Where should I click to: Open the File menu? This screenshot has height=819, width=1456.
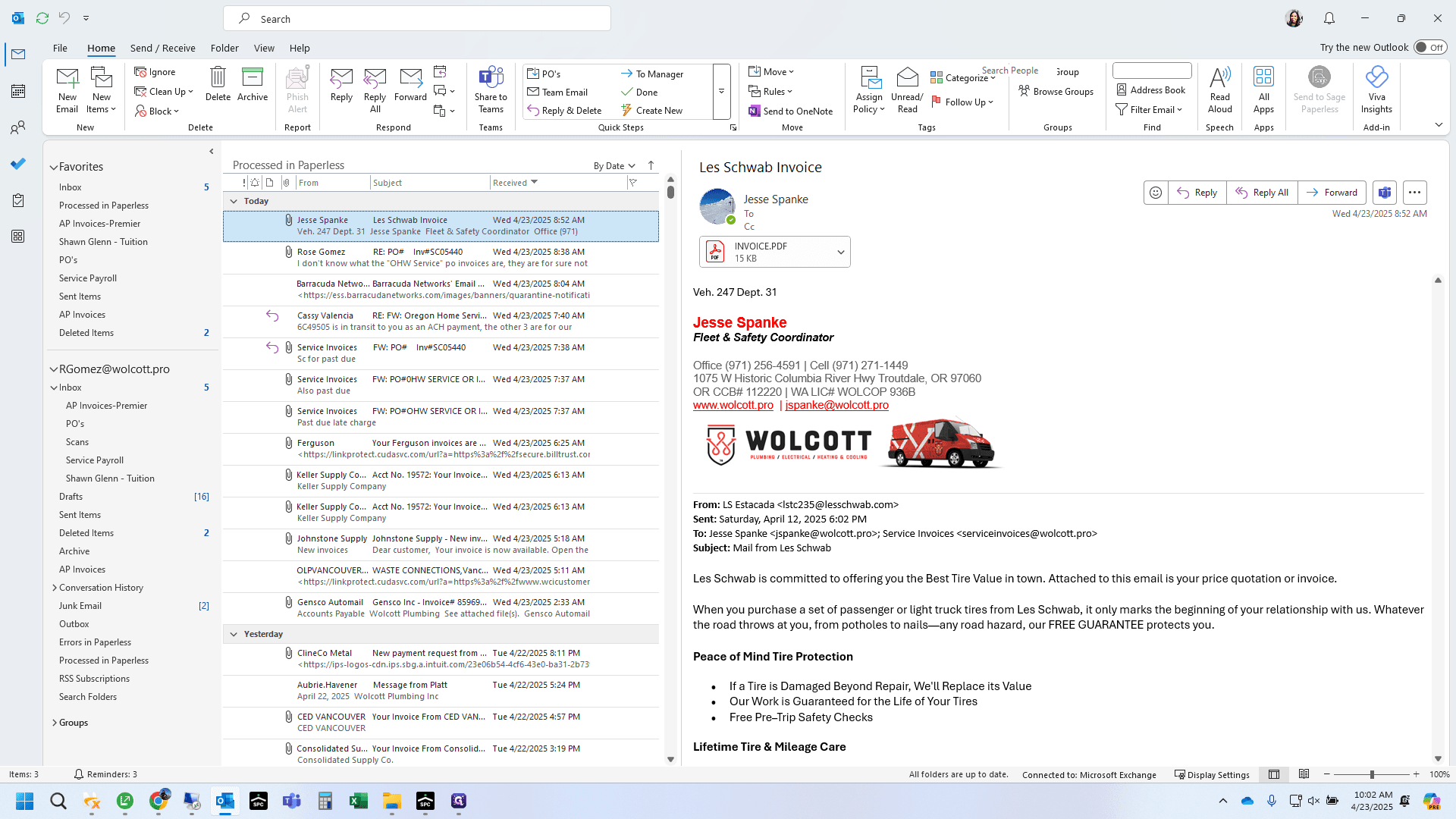(60, 48)
